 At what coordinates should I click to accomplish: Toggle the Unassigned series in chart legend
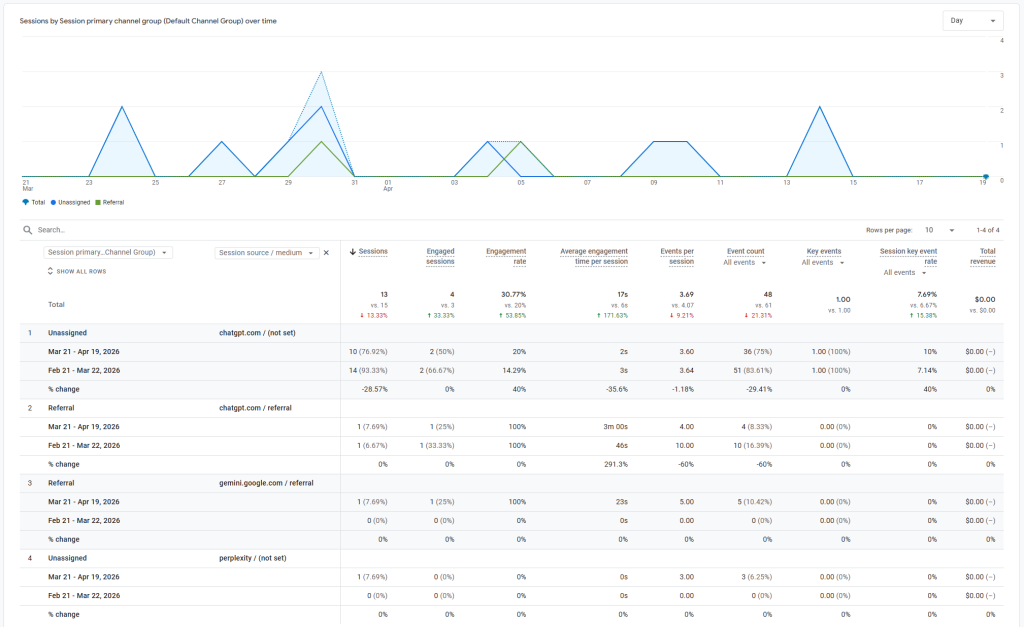point(71,202)
